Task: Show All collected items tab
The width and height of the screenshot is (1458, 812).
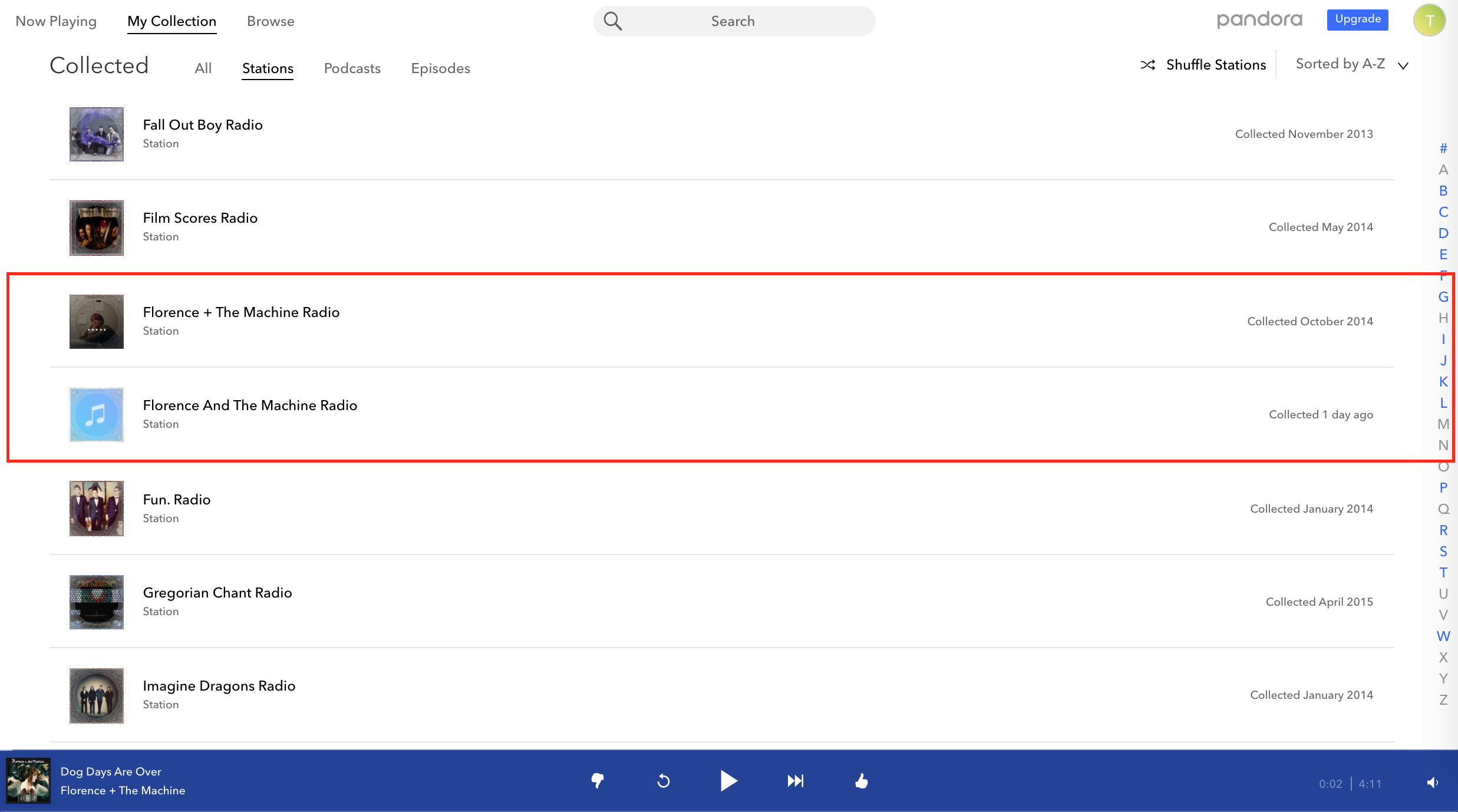Action: tap(203, 68)
